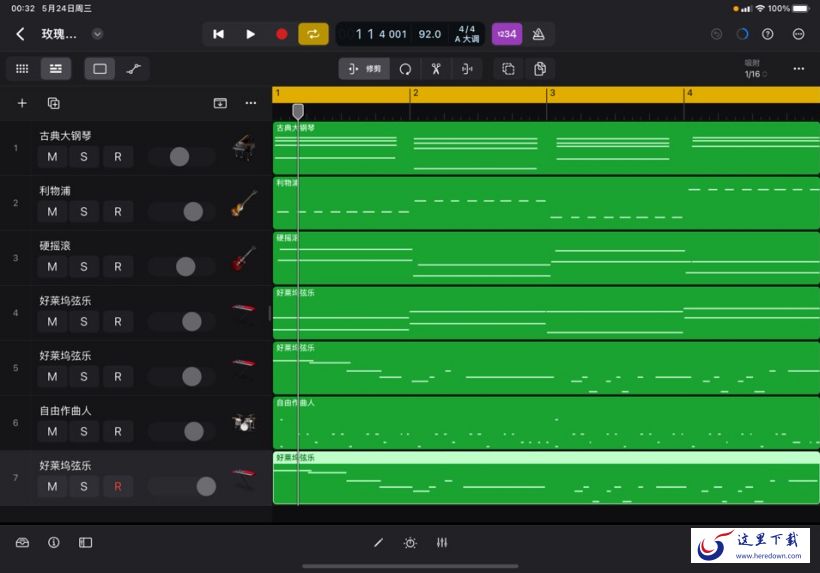Start playback with the play button
Image resolution: width=820 pixels, height=573 pixels.
[250, 35]
